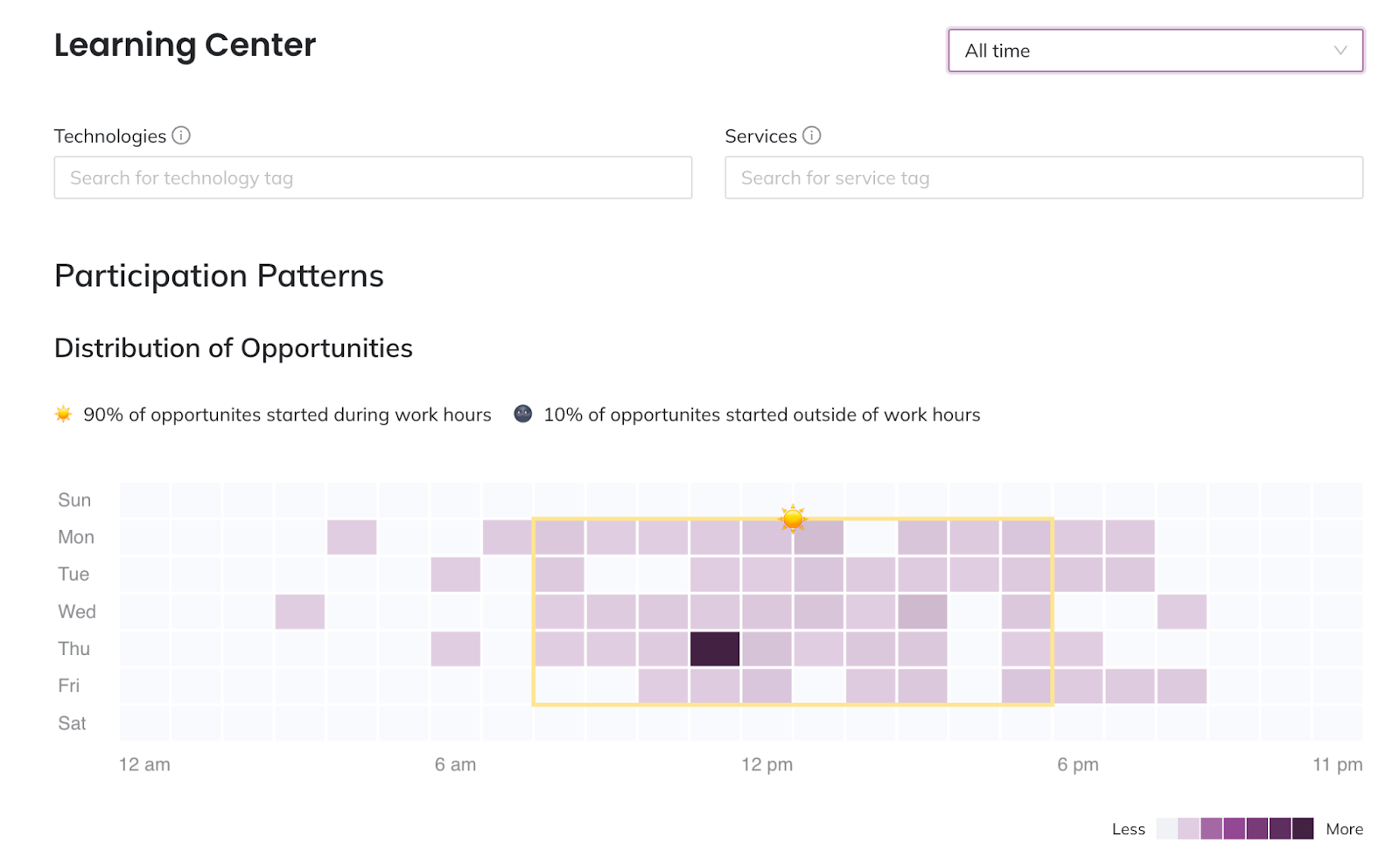The width and height of the screenshot is (1400, 864).
Task: Click the 90% work hours text
Action: coord(287,415)
